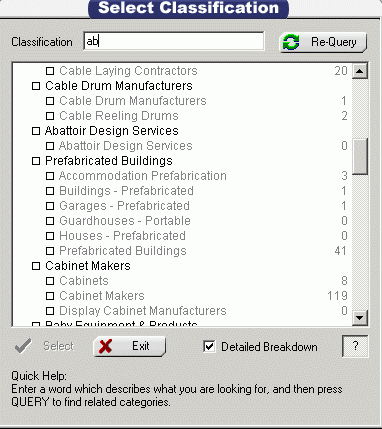Select the Cabinet Makers group heading

88,266
